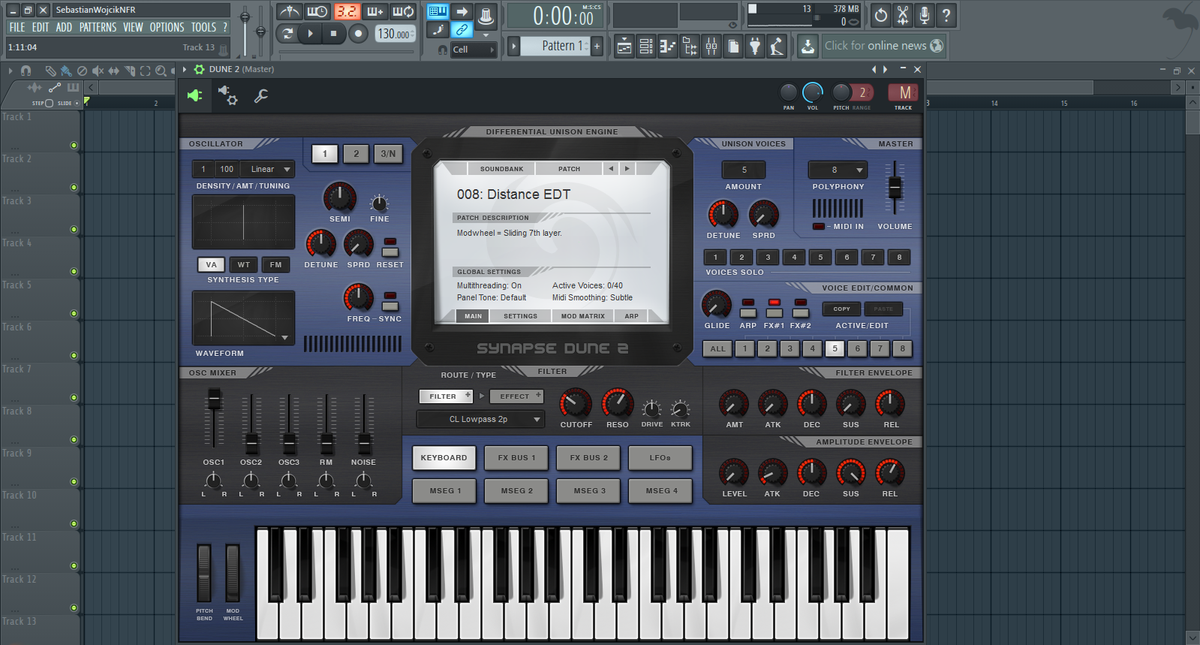Select FM synthesis type
The height and width of the screenshot is (645, 1200).
click(x=277, y=265)
